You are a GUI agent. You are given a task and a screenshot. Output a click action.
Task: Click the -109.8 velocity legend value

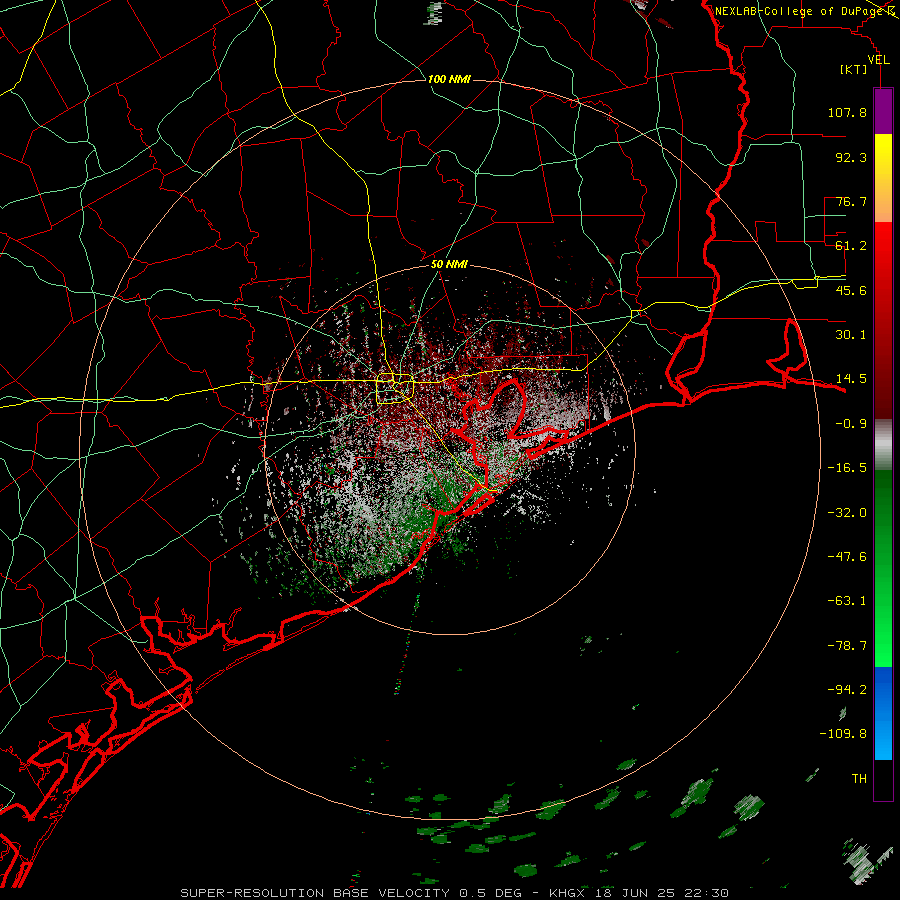click(x=843, y=734)
